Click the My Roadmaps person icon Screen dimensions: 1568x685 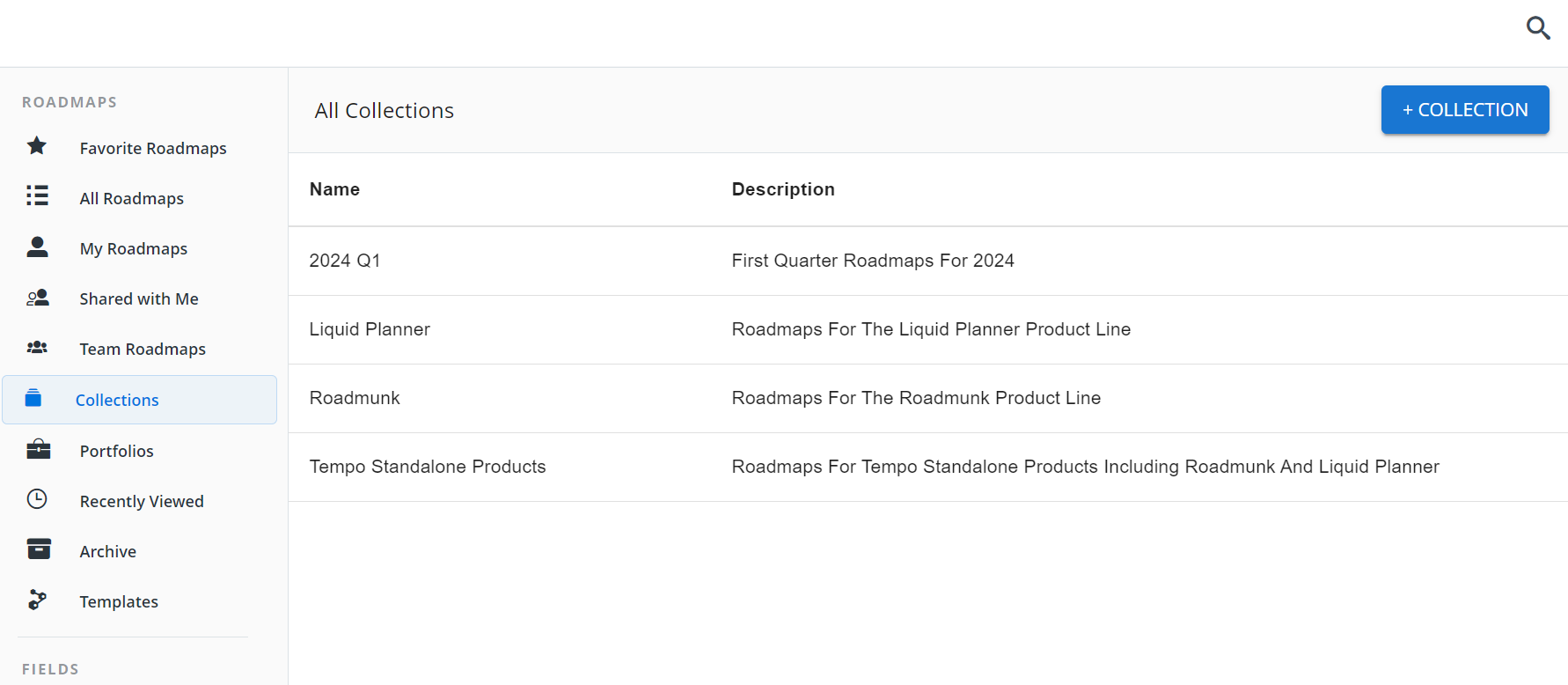[x=37, y=247]
